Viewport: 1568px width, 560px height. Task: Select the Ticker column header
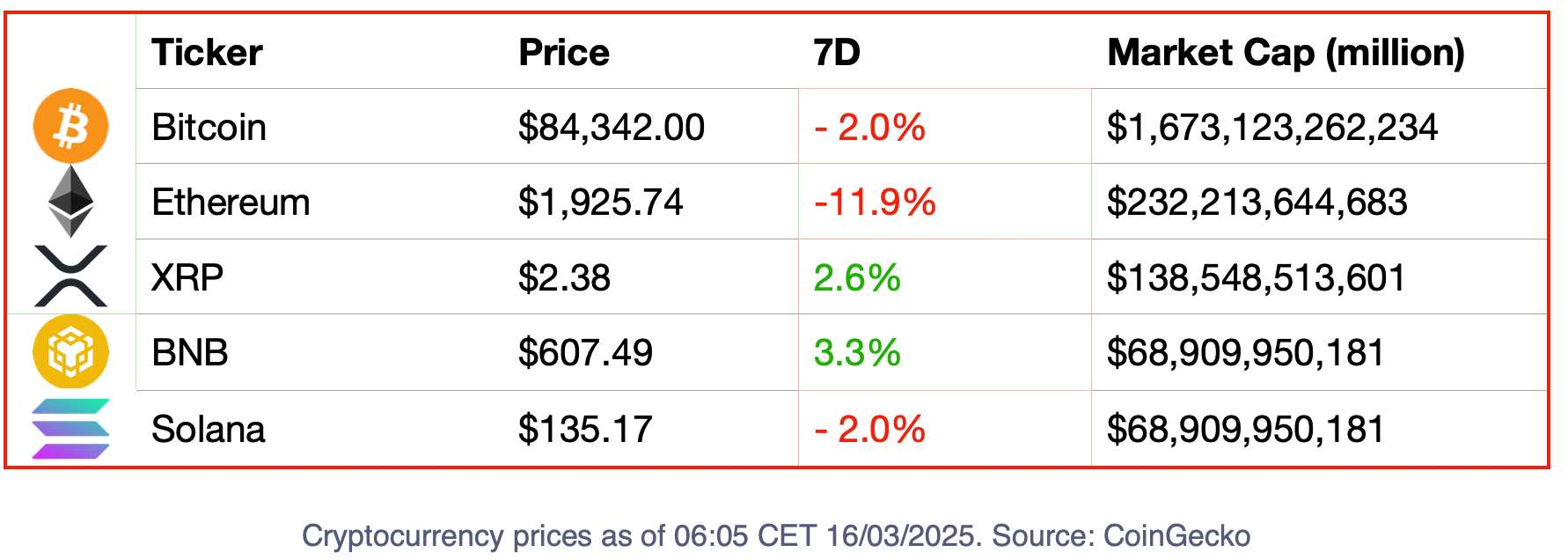[207, 53]
